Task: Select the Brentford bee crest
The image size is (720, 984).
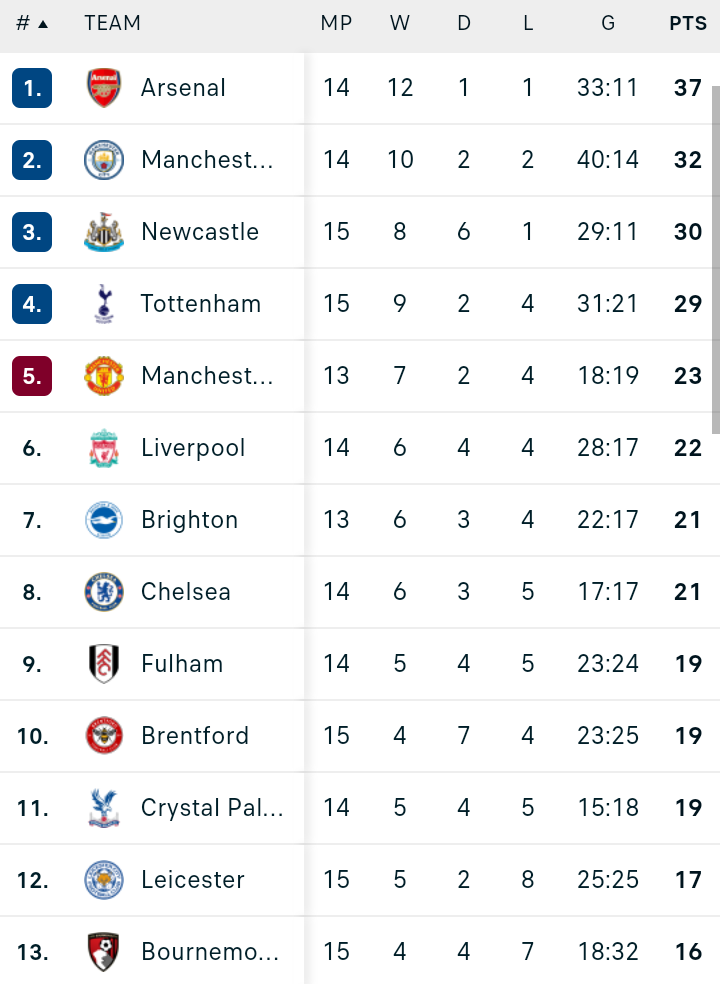Action: pos(104,735)
